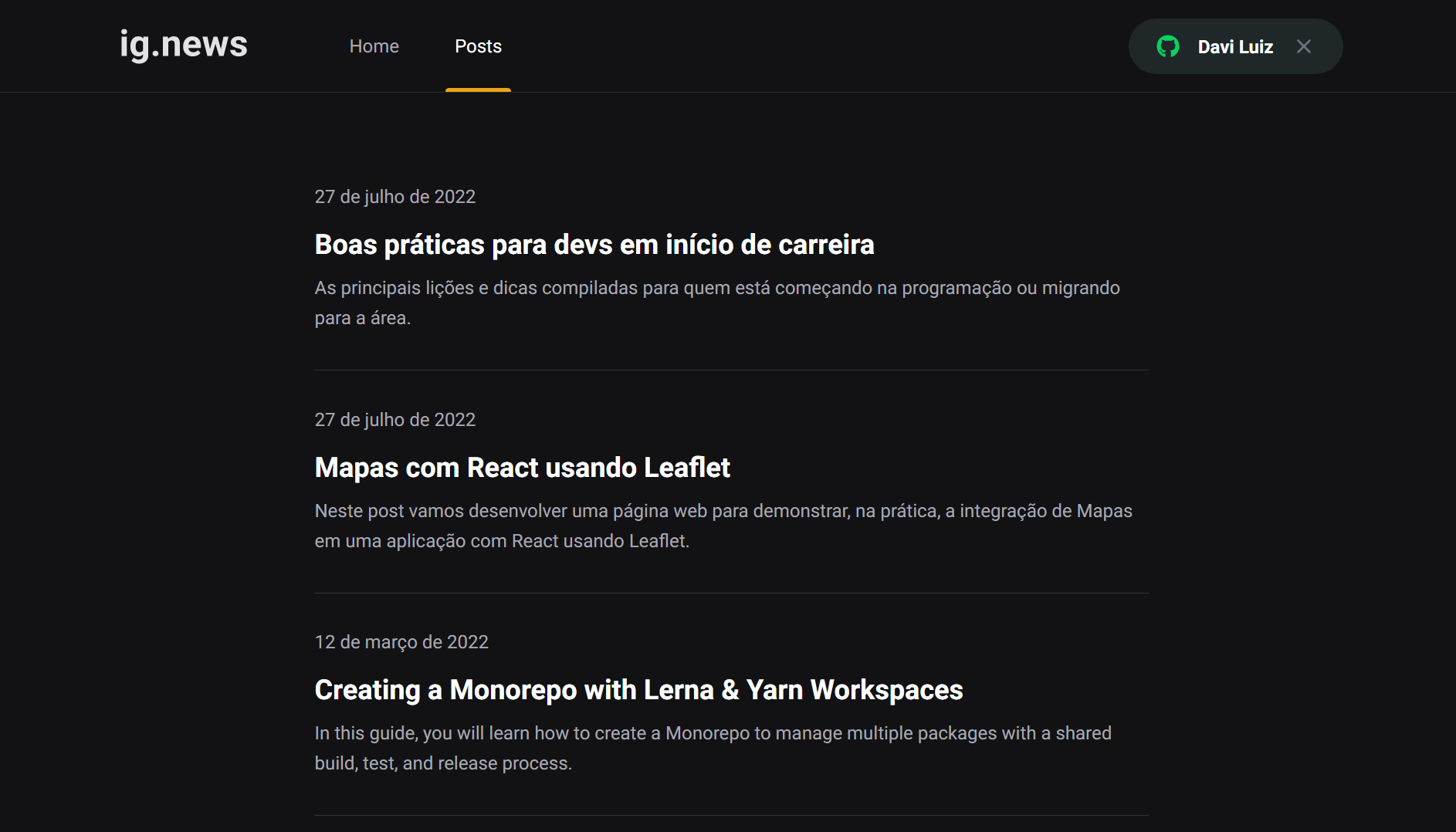Click the date above 'Mapas com React usando Leaflet'
Image resolution: width=1456 pixels, height=832 pixels.
click(394, 420)
